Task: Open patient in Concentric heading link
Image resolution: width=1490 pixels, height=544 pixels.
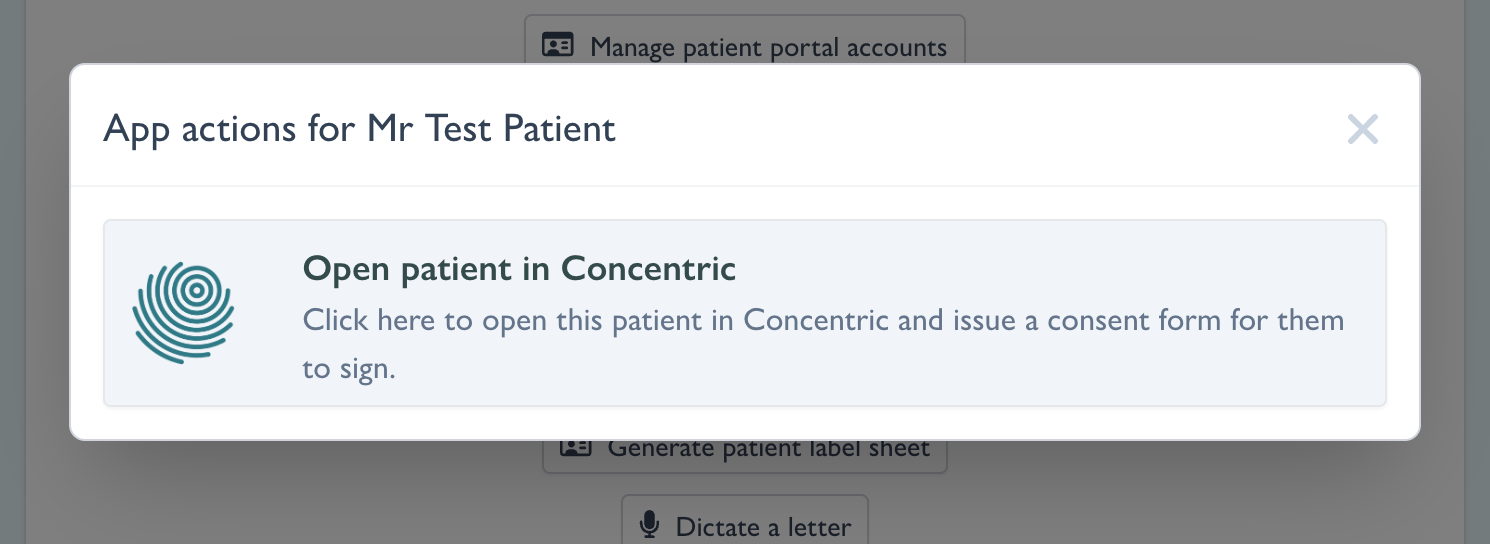Action: click(519, 269)
